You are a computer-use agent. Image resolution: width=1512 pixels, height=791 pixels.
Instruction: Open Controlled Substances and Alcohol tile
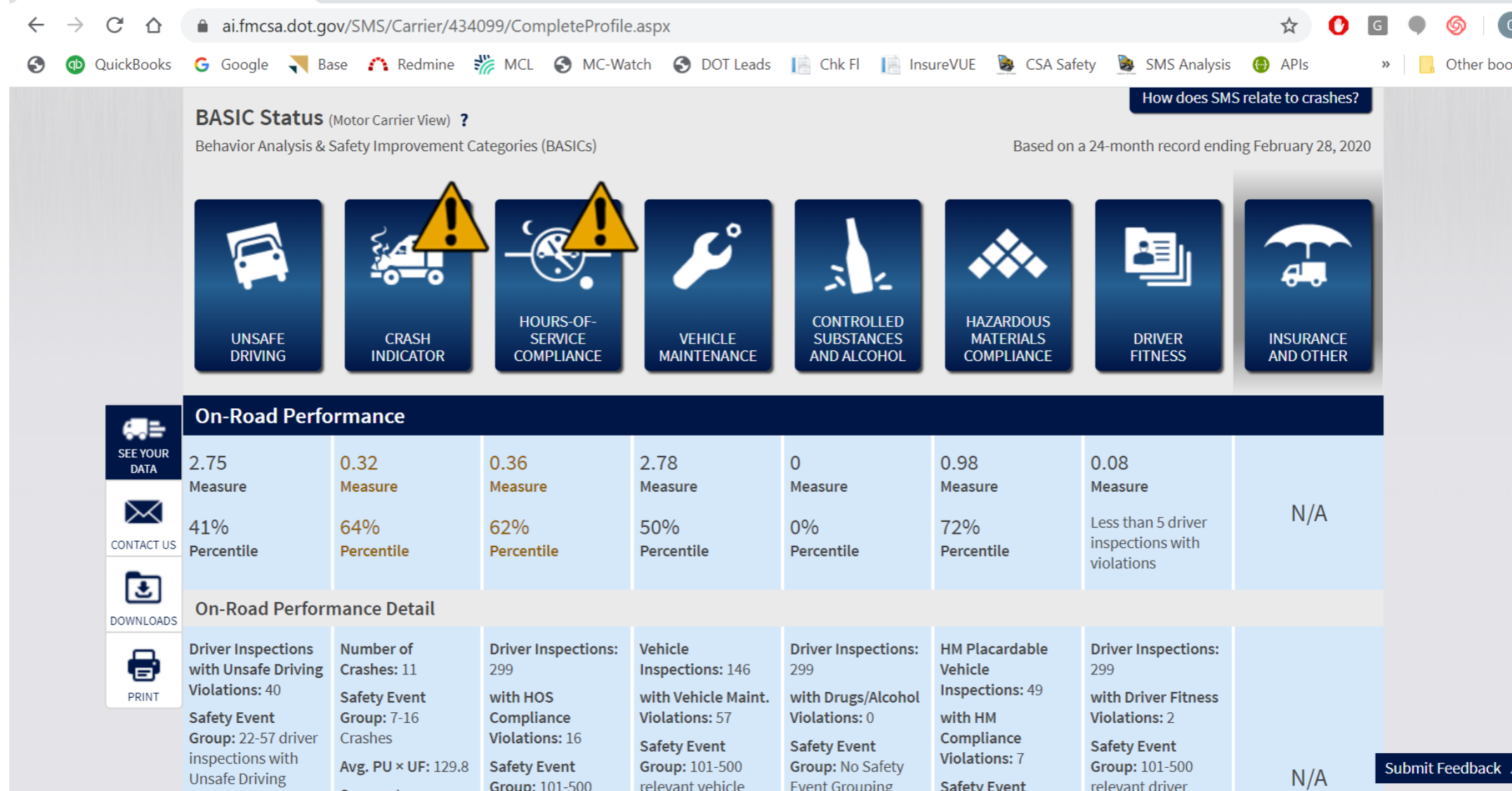pyautogui.click(x=857, y=285)
